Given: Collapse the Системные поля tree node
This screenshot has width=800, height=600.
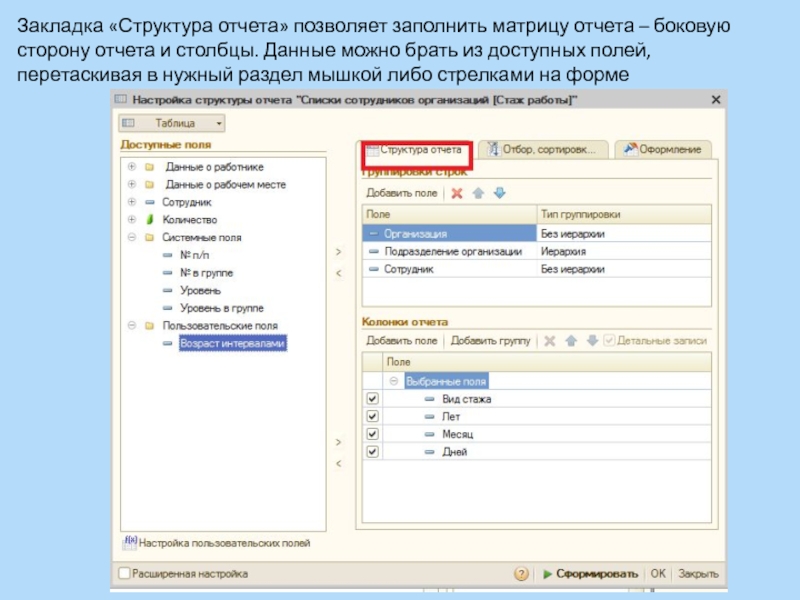Looking at the screenshot, I should point(131,238).
